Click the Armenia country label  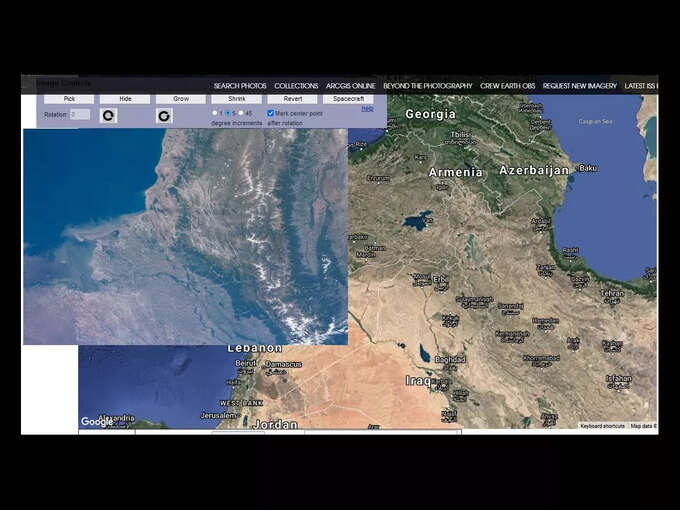coord(455,172)
